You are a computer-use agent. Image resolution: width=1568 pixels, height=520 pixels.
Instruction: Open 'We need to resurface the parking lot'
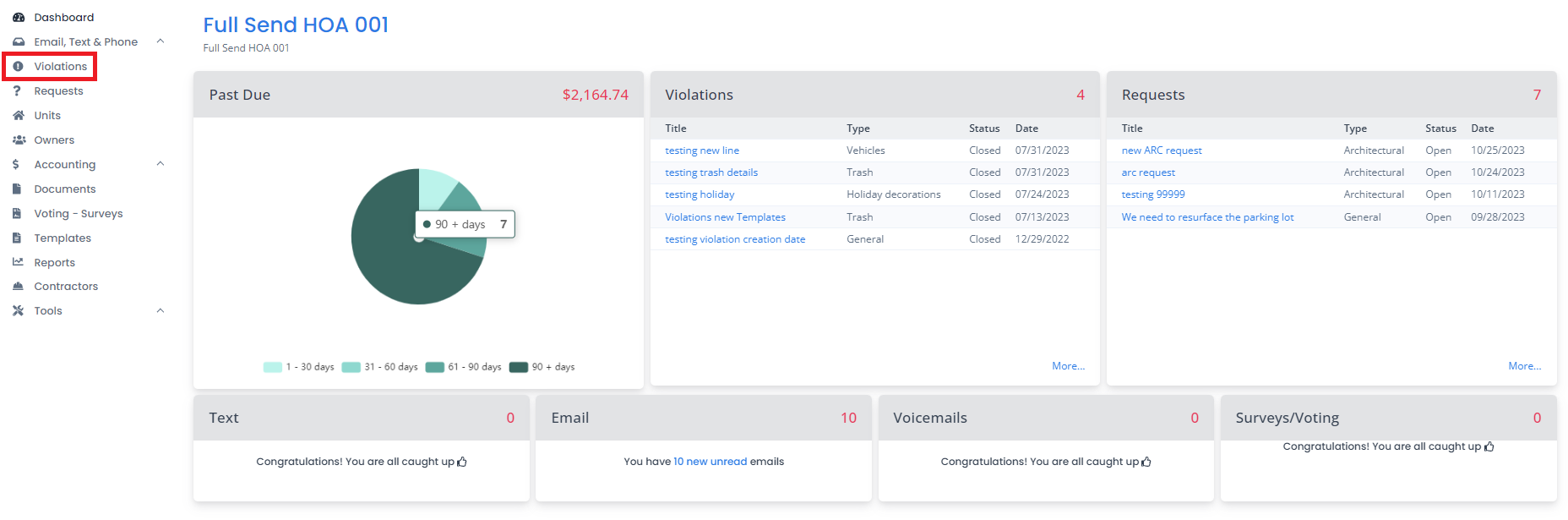1207,217
